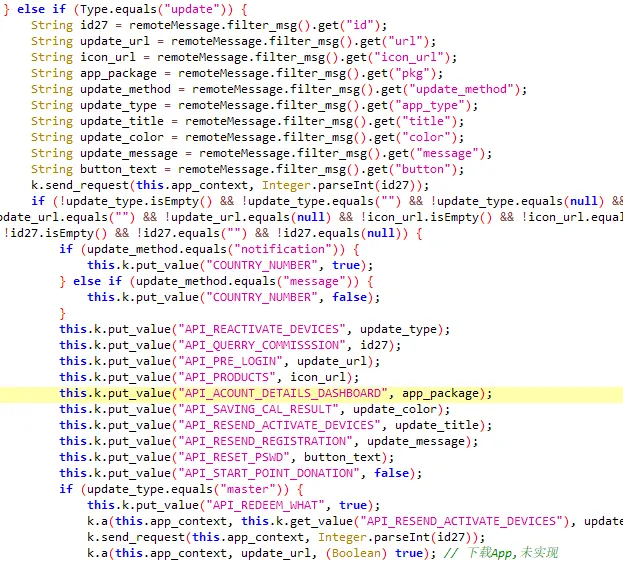This screenshot has width=623, height=561.
Task: Click "API_PRE_LOGIN" put_value line
Action: coord(219,361)
